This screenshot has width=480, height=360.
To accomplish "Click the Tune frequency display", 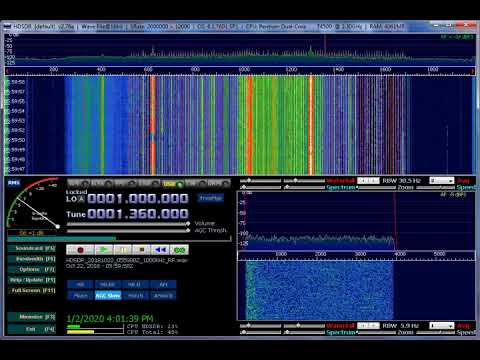I will click(138, 214).
